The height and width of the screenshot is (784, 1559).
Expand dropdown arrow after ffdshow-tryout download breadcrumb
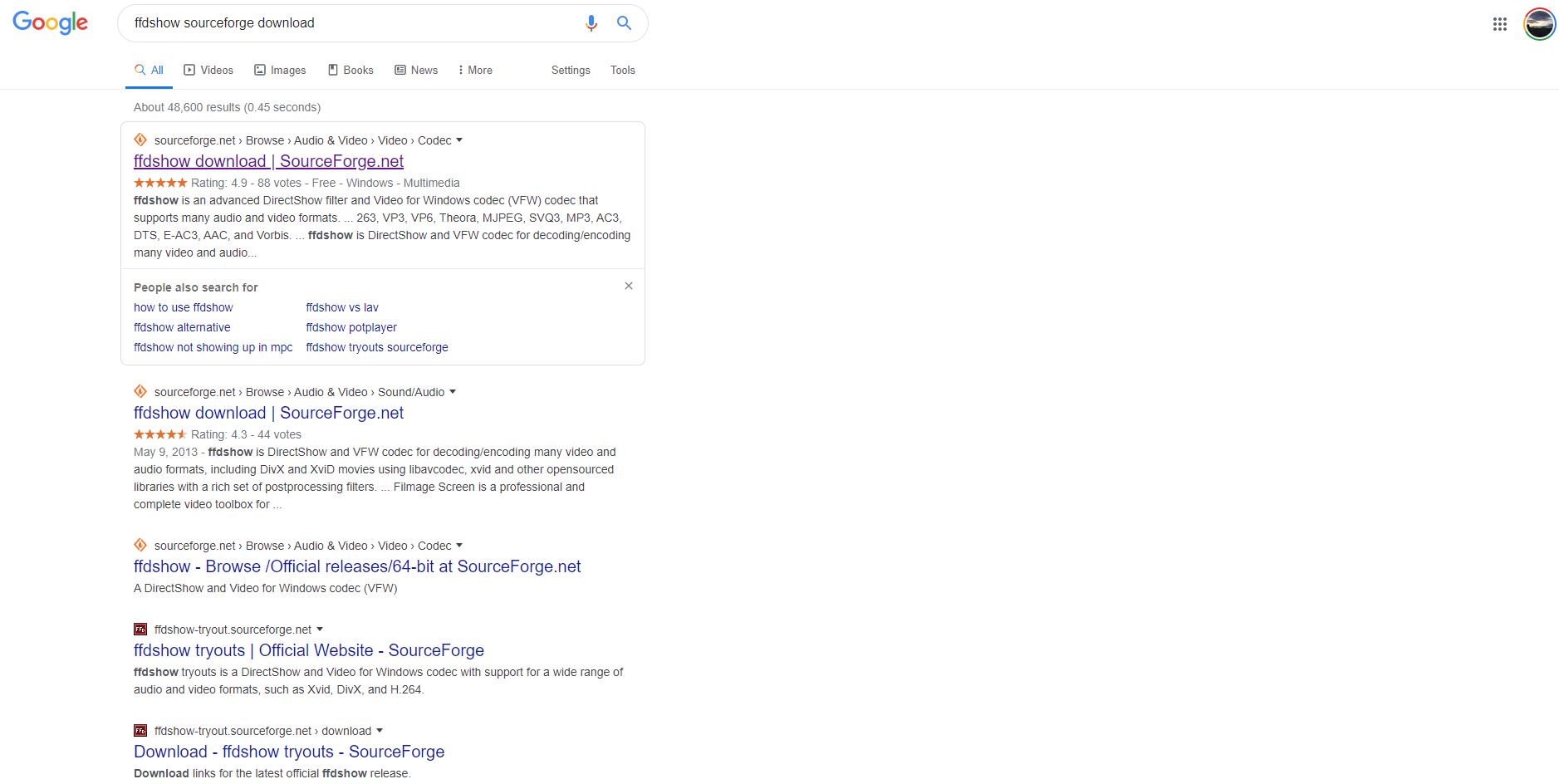coord(380,731)
